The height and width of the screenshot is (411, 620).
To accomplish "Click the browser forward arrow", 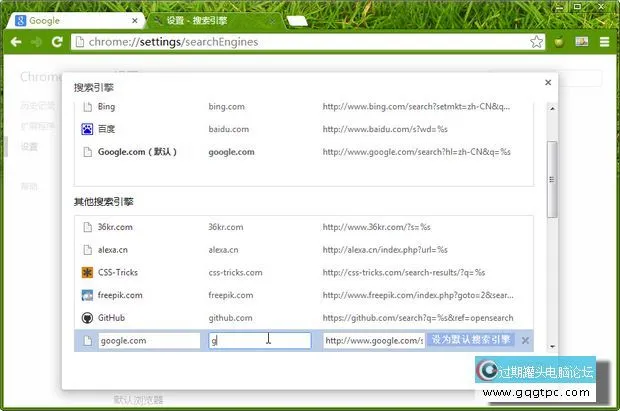I will [36, 42].
